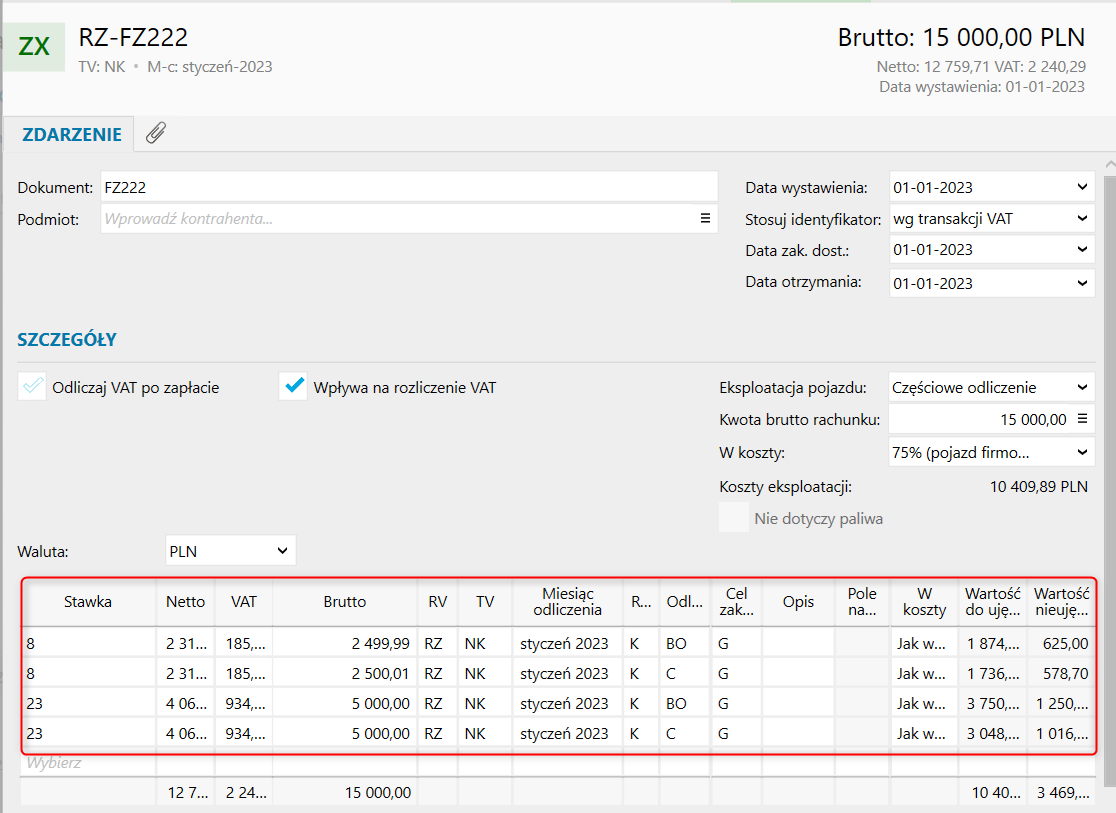Expand the Eksploatacja pojazdu dropdown

pos(1081,387)
